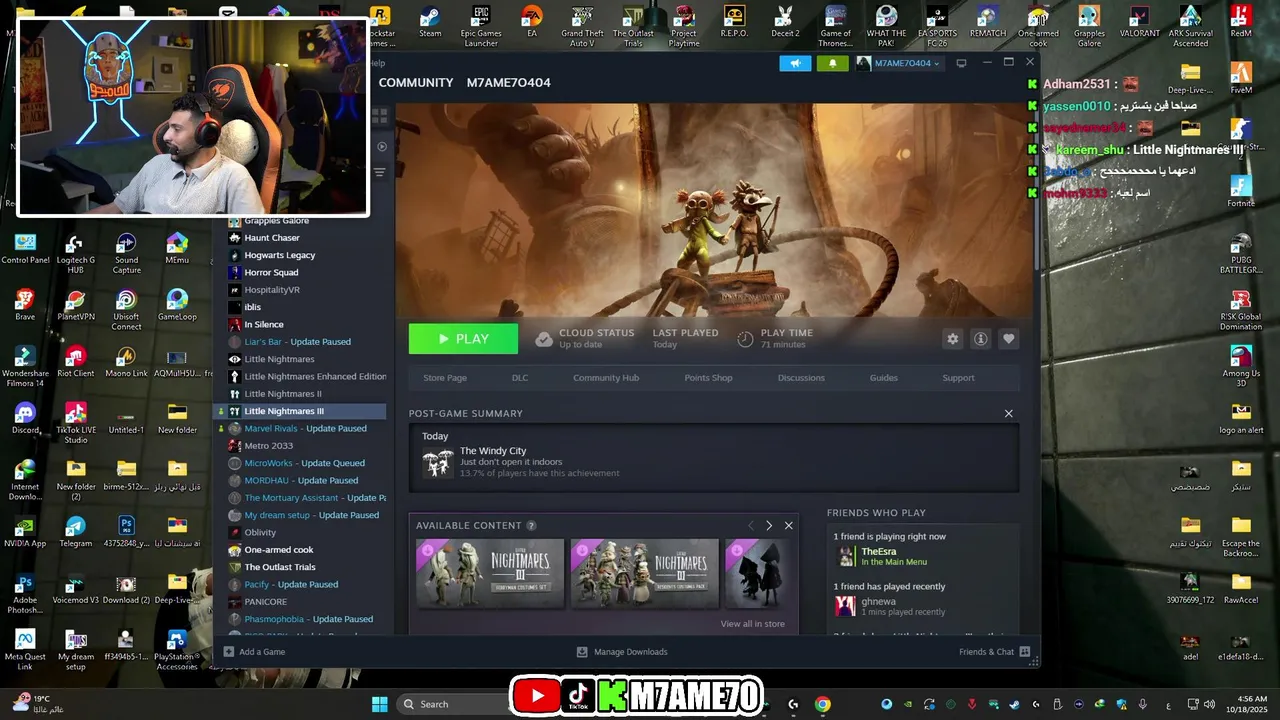This screenshot has width=1280, height=720.
Task: Open first Little Nightmares III DLC thumbnail
Action: pos(490,573)
